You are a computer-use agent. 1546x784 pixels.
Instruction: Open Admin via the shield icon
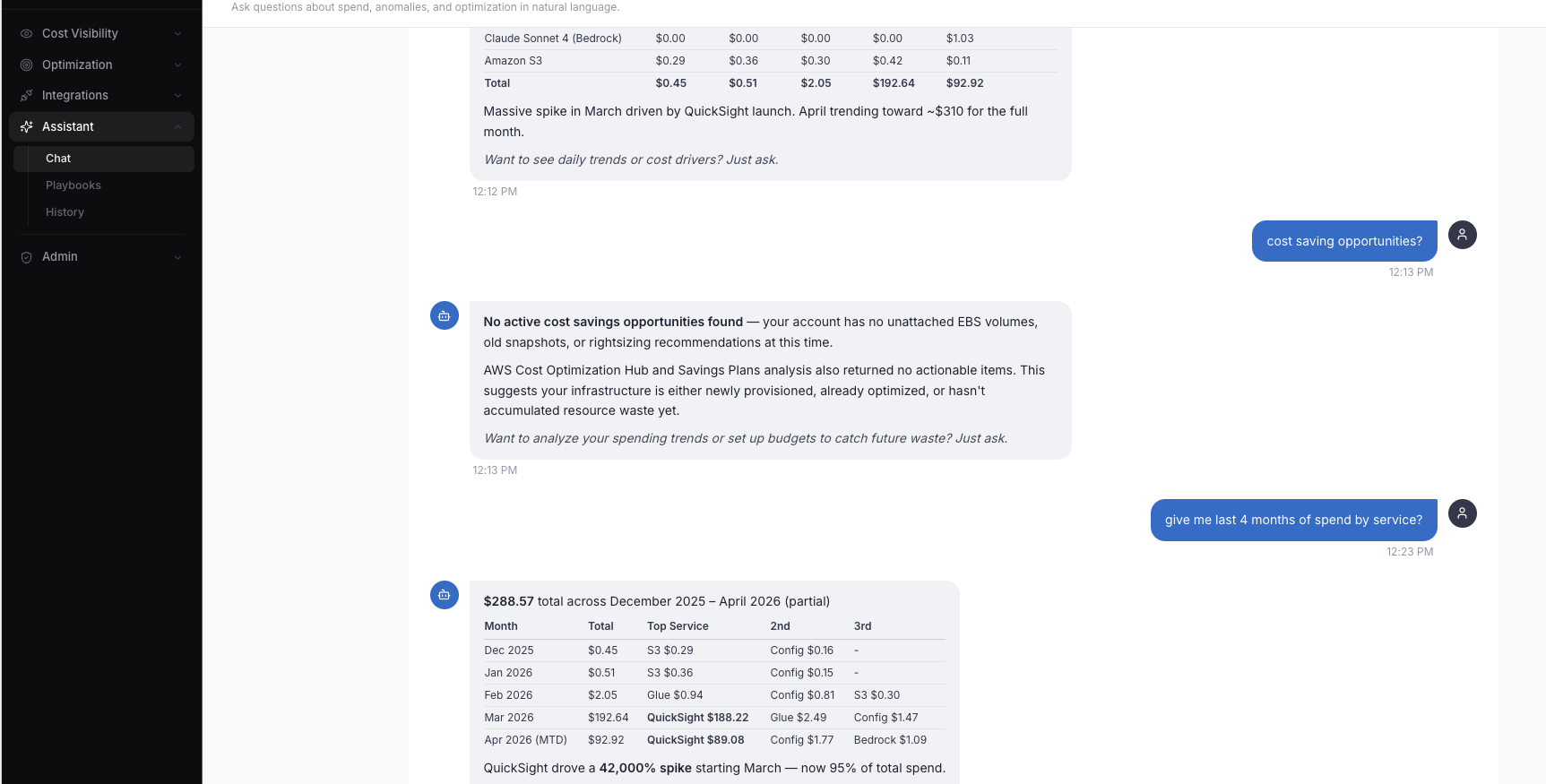click(x=25, y=256)
